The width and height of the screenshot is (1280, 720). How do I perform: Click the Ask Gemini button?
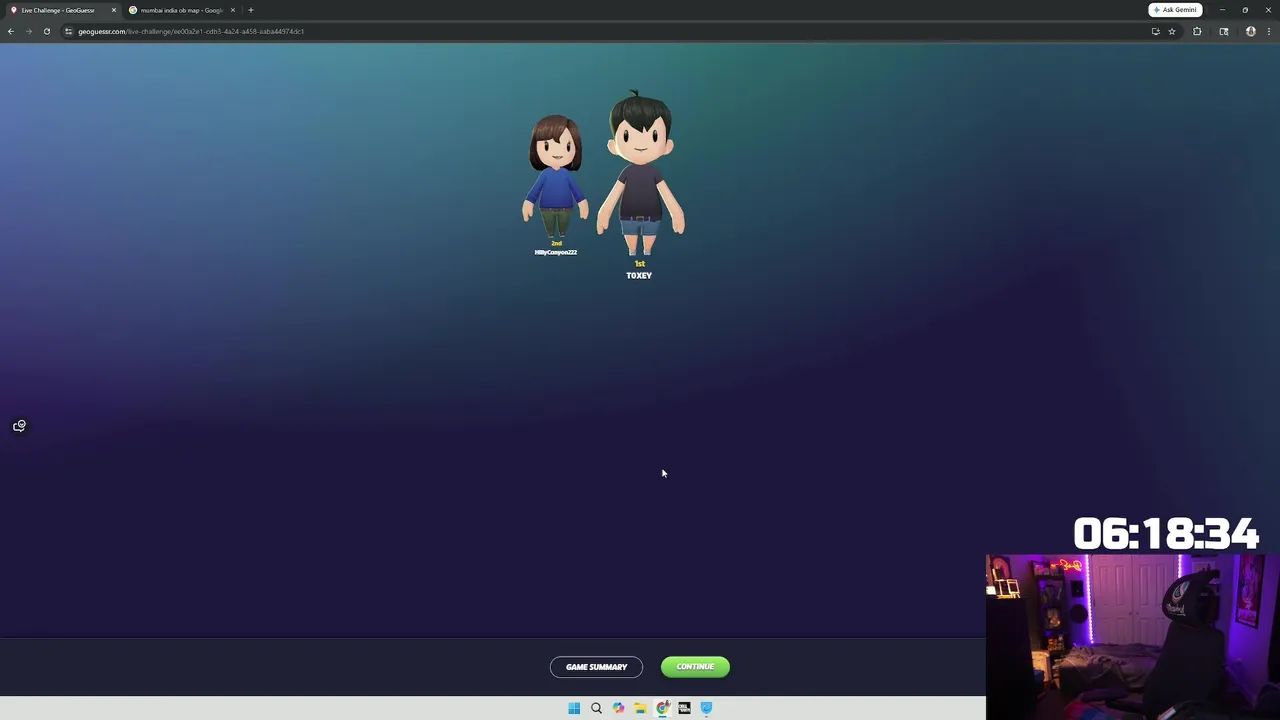(x=1175, y=10)
